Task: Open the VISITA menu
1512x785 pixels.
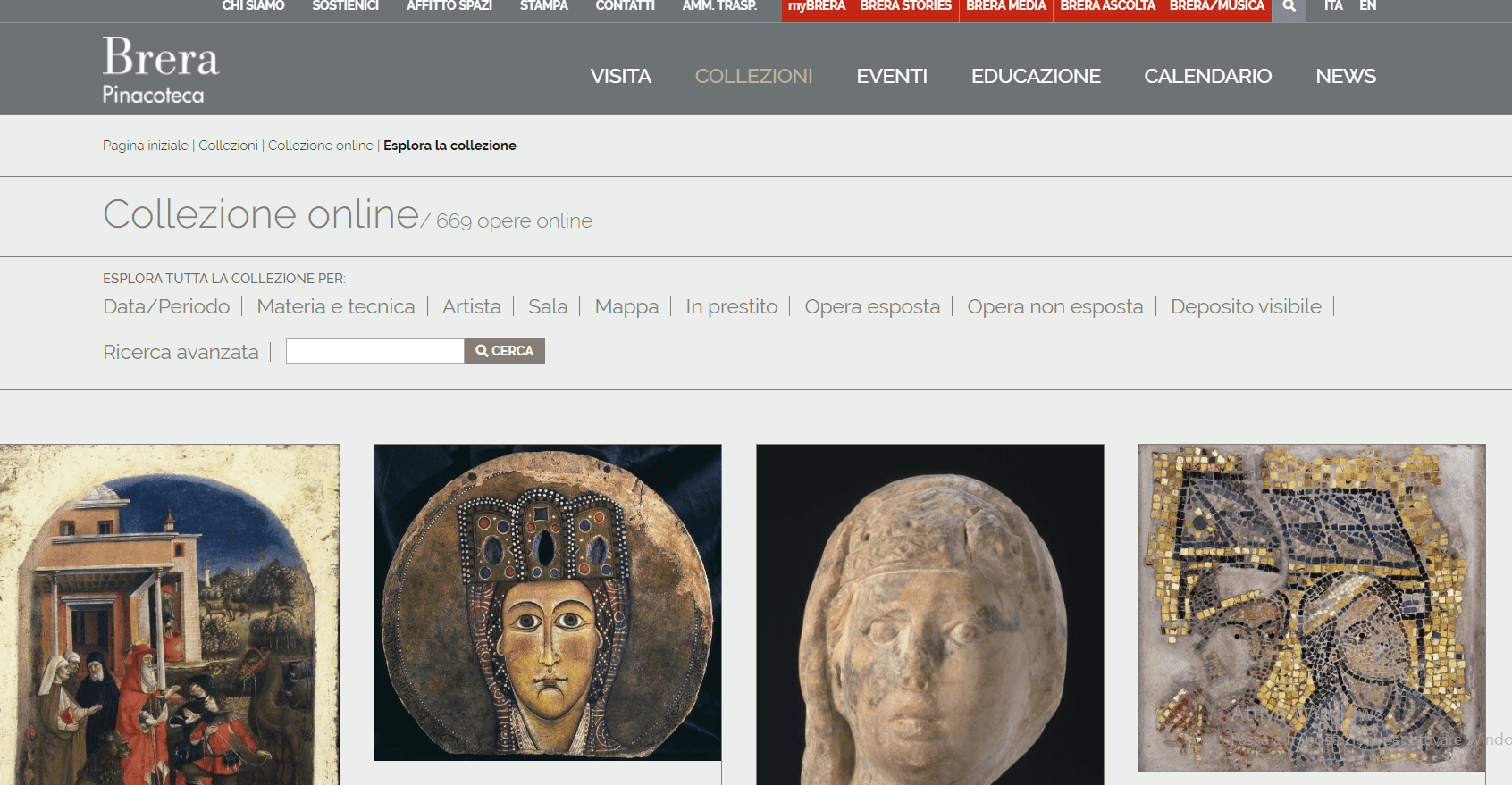Action: click(621, 77)
